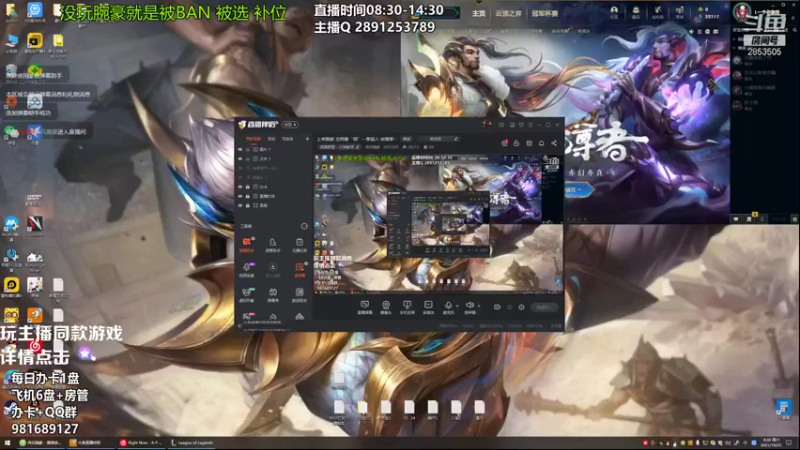Open the stream category selector with pencil
The width and height of the screenshot is (800, 450).
point(339,147)
